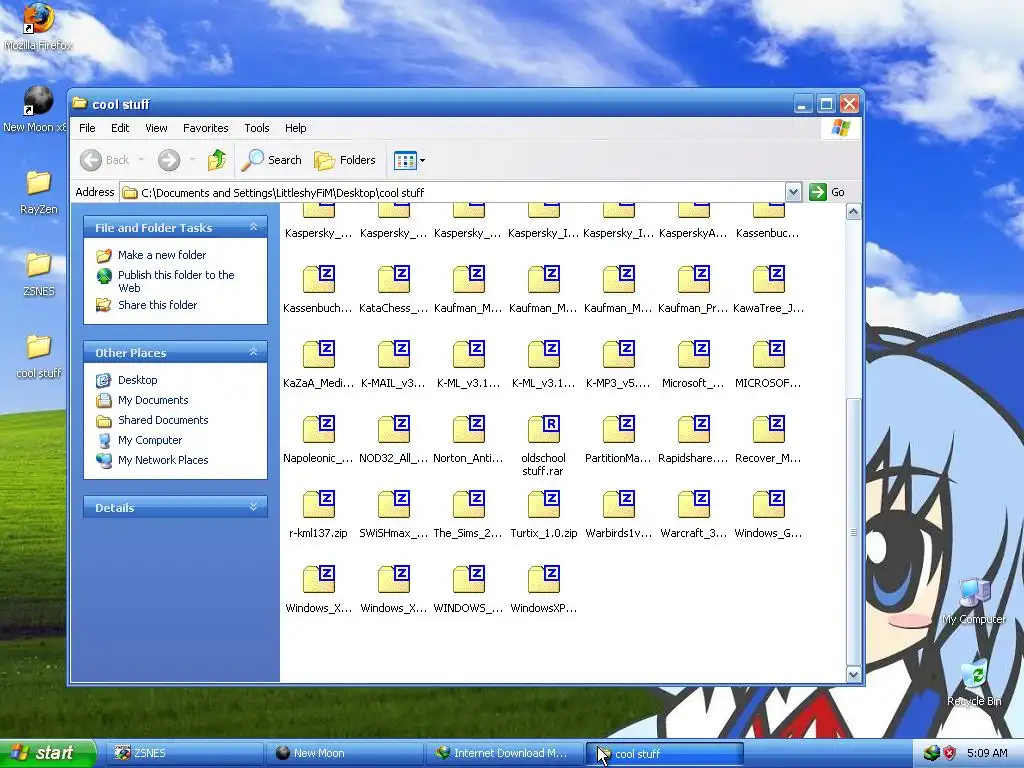
Task: Click Share this folder
Action: click(x=147, y=305)
